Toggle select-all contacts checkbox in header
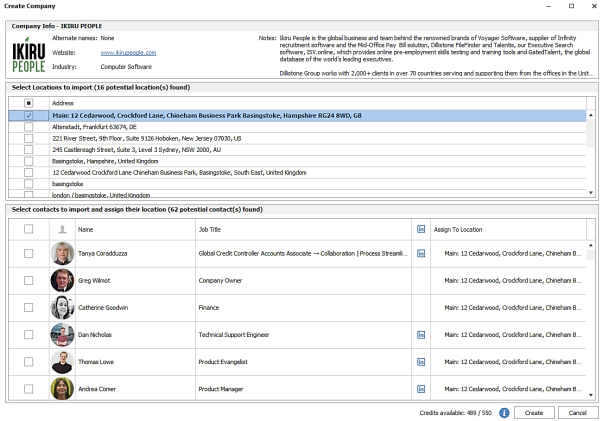 pyautogui.click(x=28, y=229)
